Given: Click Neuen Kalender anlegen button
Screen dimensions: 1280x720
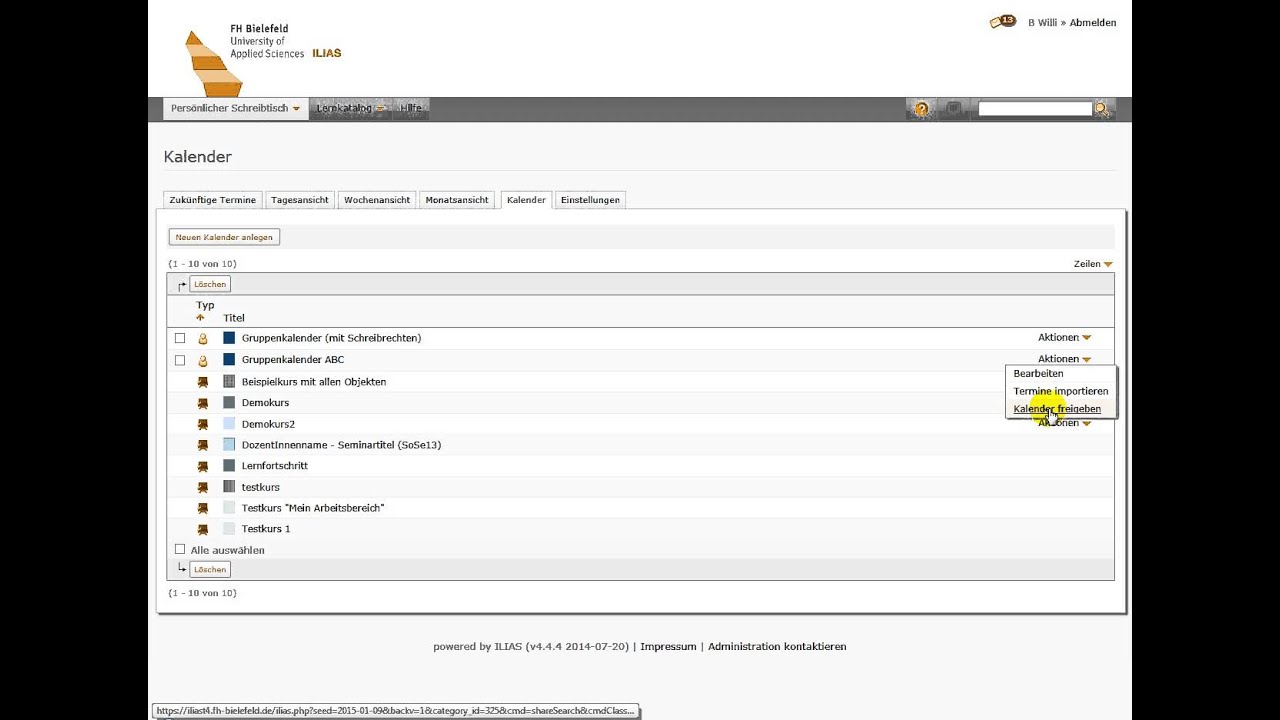Looking at the screenshot, I should [224, 237].
